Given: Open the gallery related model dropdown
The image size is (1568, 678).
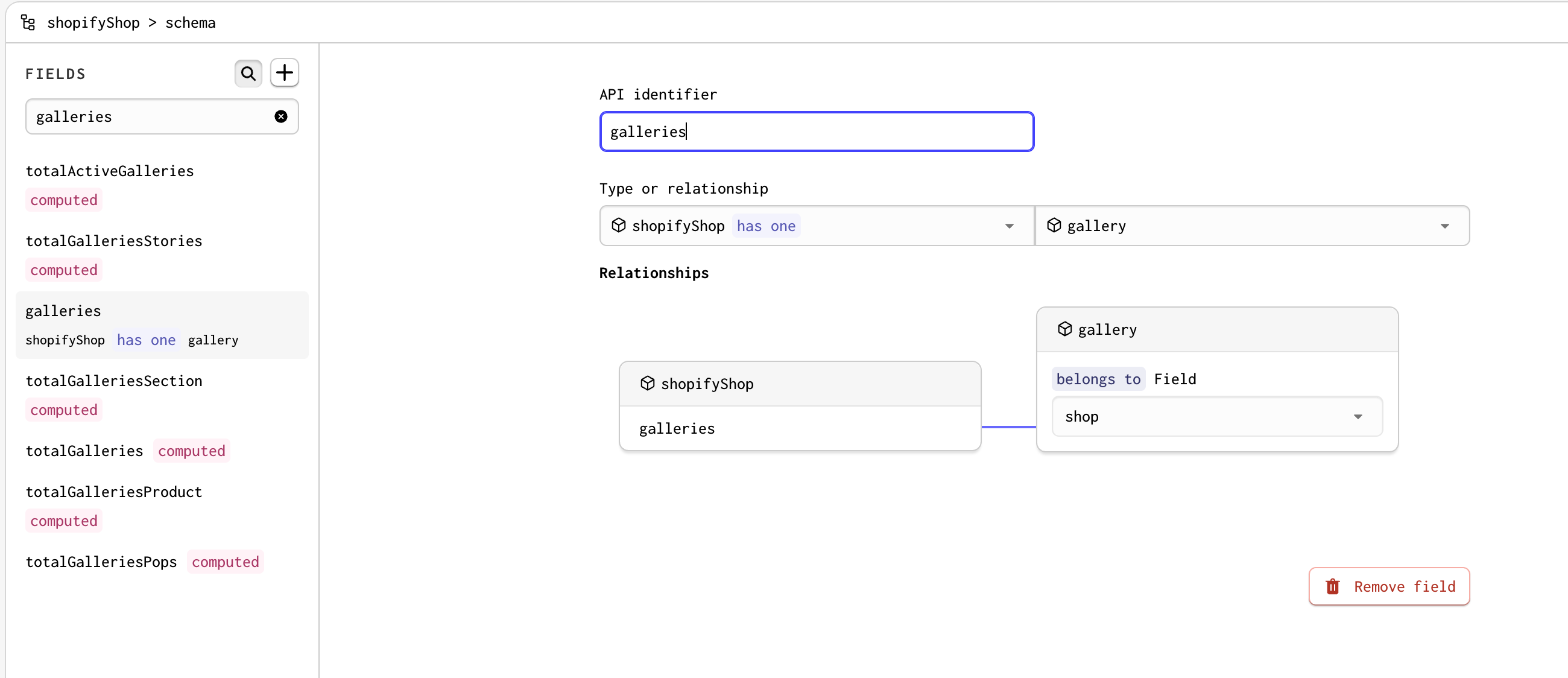Looking at the screenshot, I should [1252, 226].
